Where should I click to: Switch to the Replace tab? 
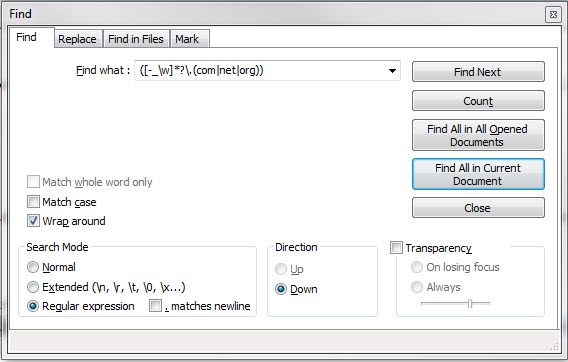pyautogui.click(x=78, y=39)
